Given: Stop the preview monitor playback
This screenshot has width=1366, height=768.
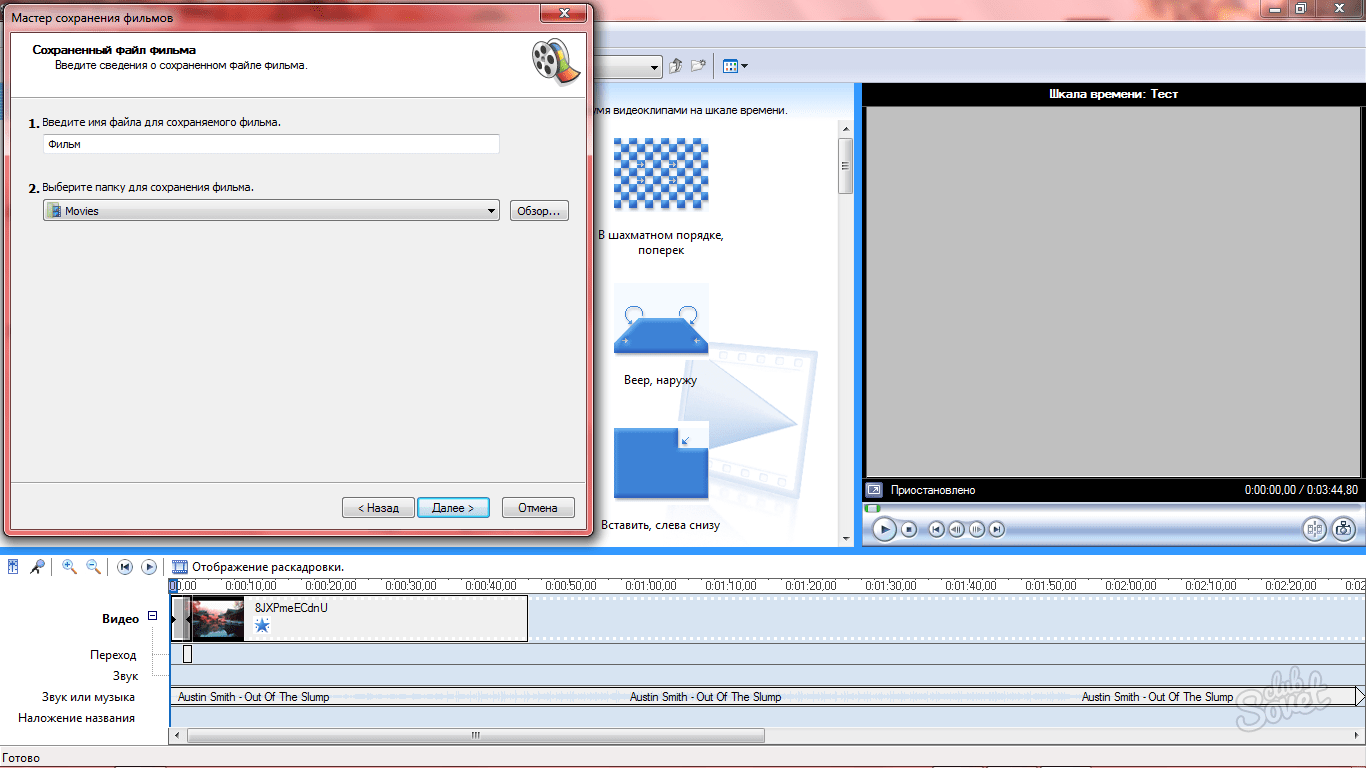Looking at the screenshot, I should 909,529.
